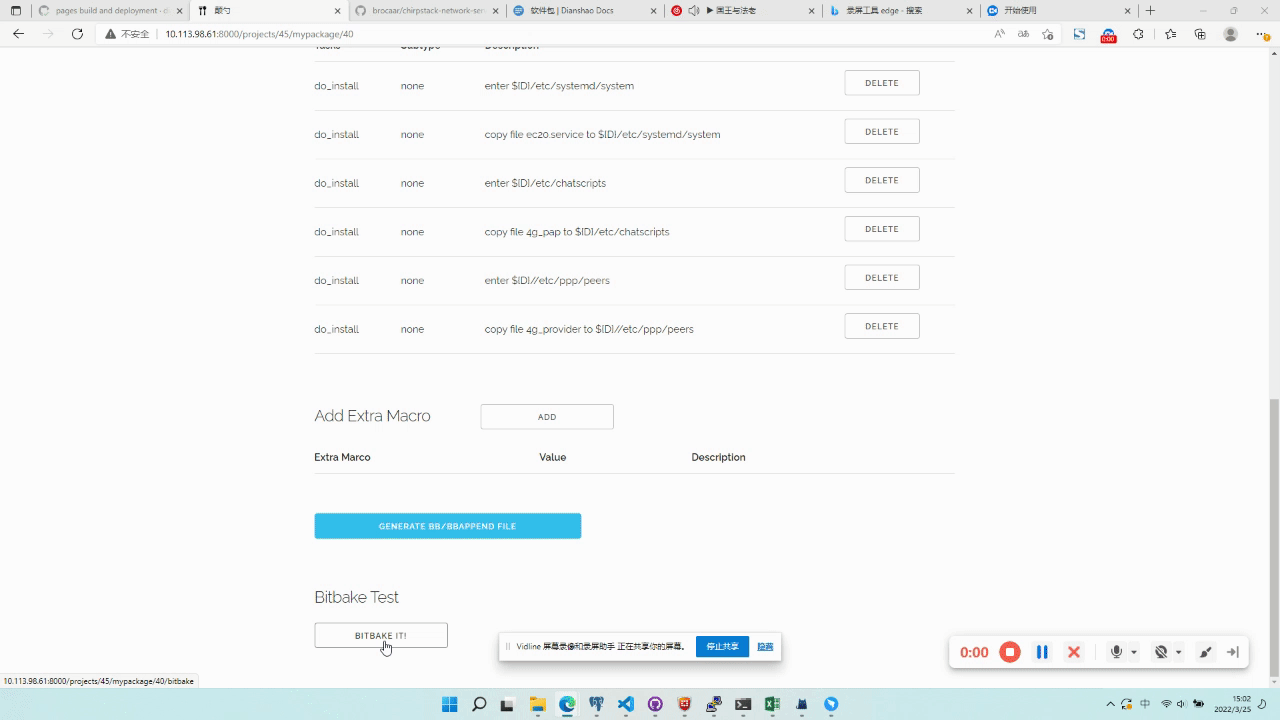
Task: Open microphone options dropdown arrow
Action: point(1134,653)
